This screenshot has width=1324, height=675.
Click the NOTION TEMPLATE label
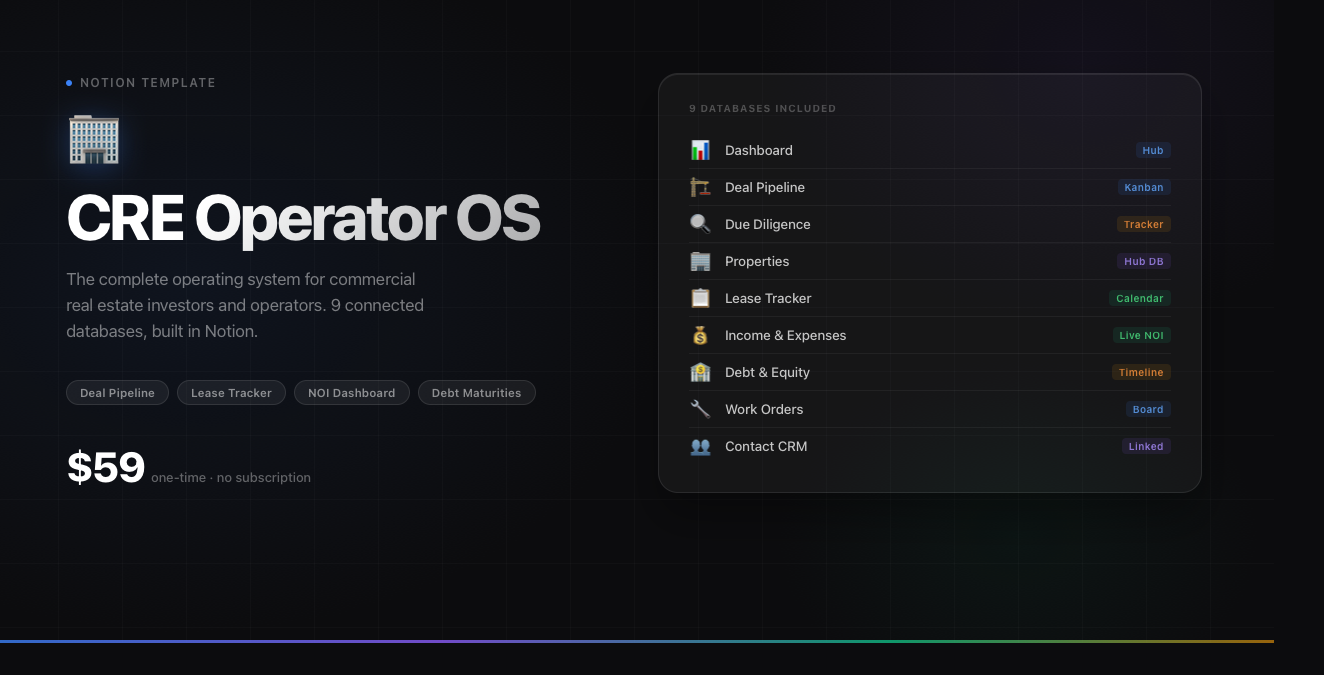(x=148, y=83)
